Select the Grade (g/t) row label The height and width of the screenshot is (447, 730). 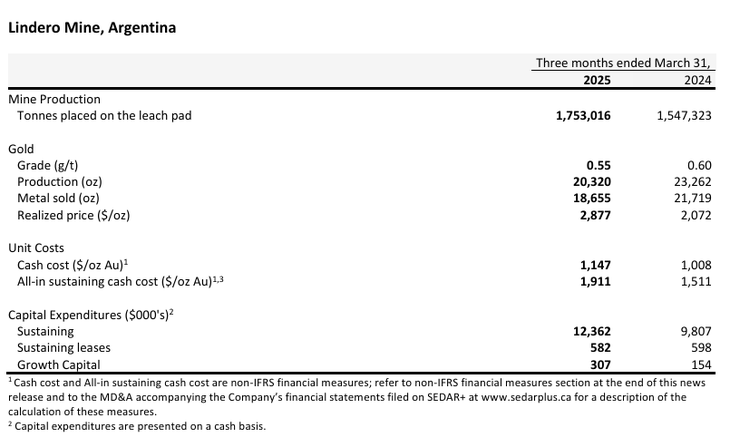click(x=48, y=165)
